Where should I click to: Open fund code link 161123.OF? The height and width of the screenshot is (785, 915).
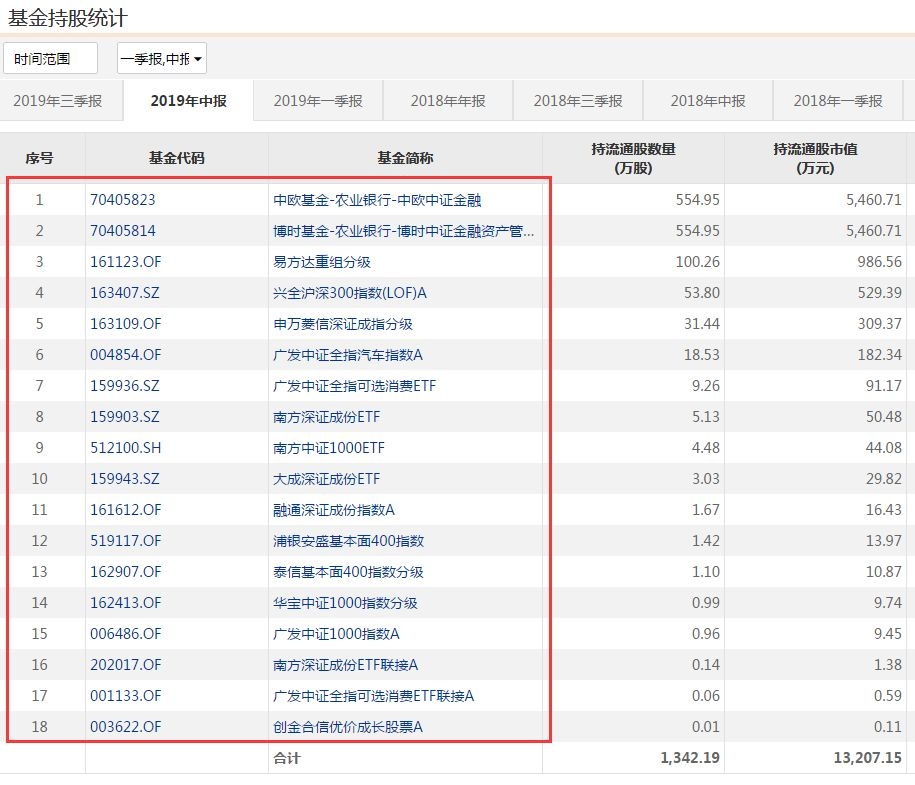(125, 262)
